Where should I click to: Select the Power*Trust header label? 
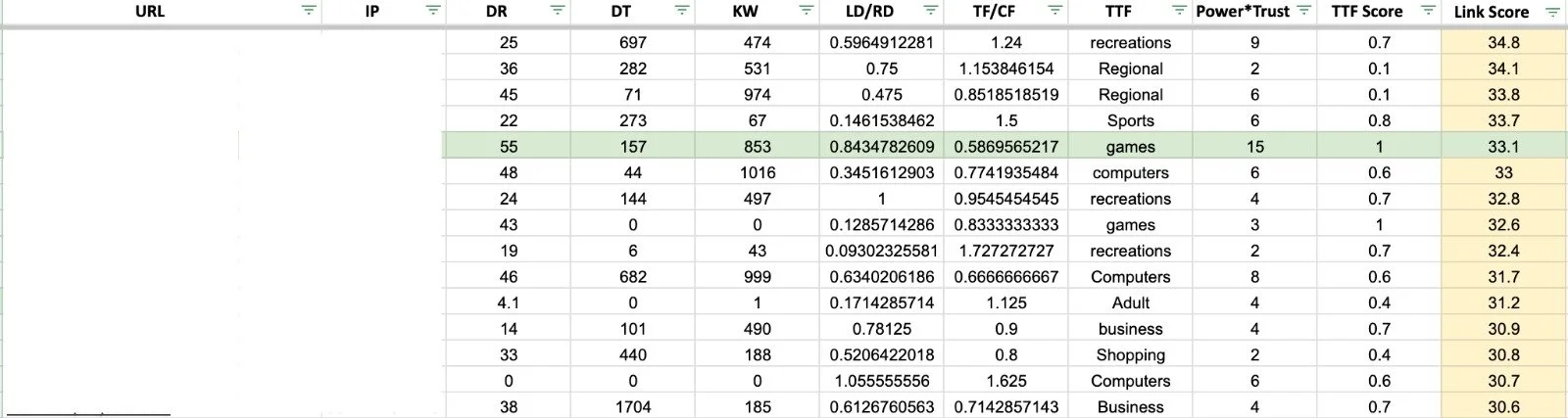[1243, 12]
